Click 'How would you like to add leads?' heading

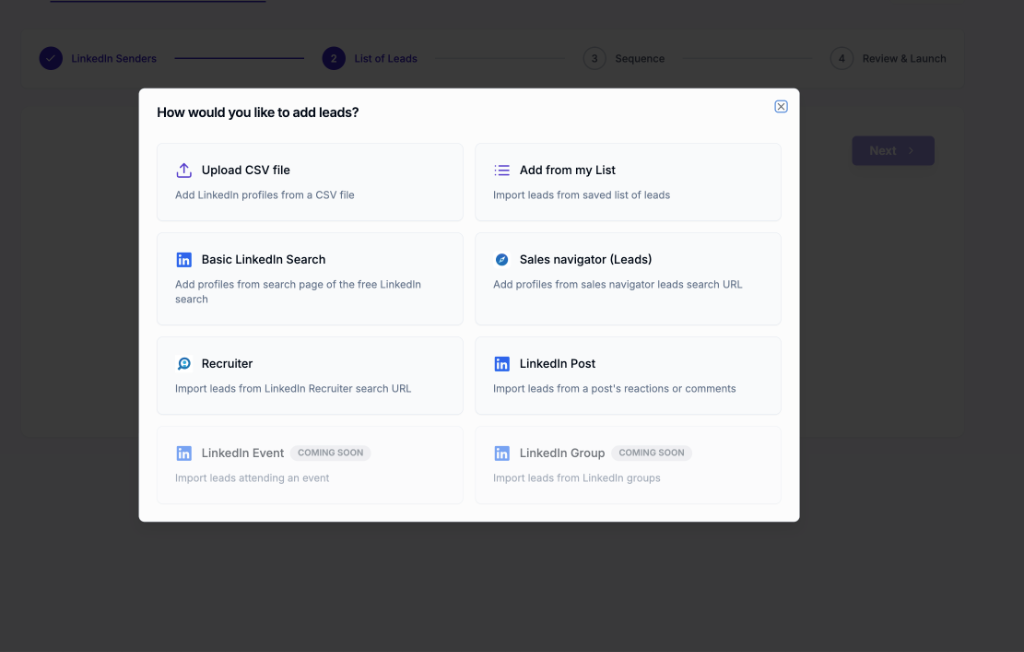point(257,112)
